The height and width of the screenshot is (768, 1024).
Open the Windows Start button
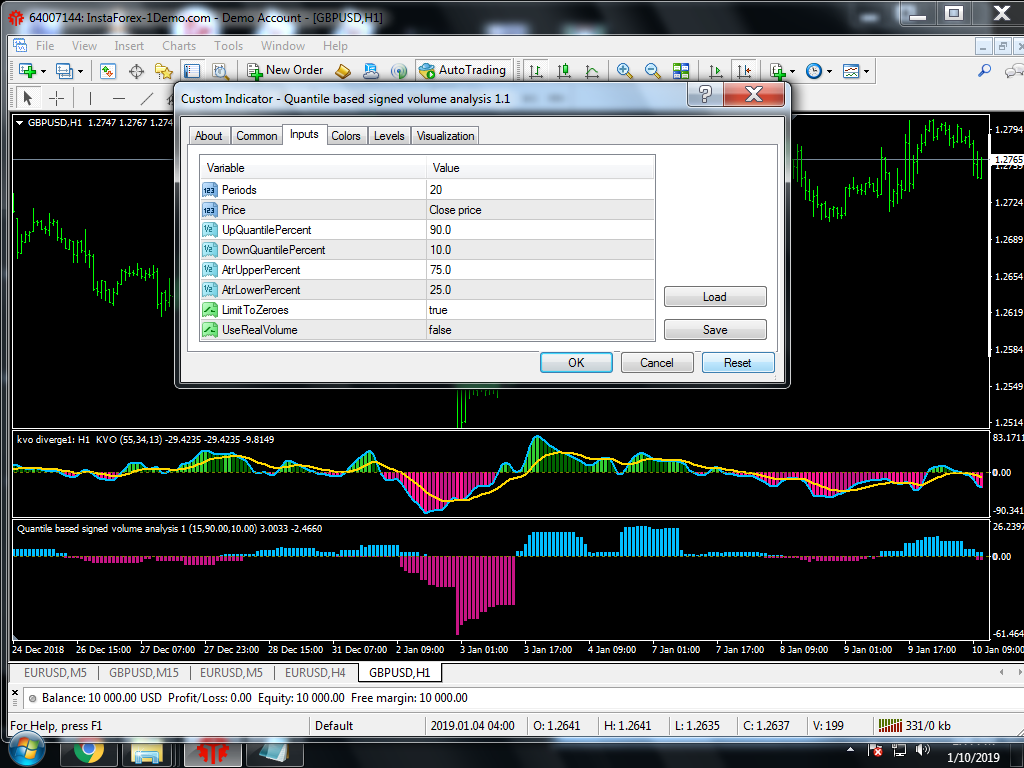coord(26,751)
